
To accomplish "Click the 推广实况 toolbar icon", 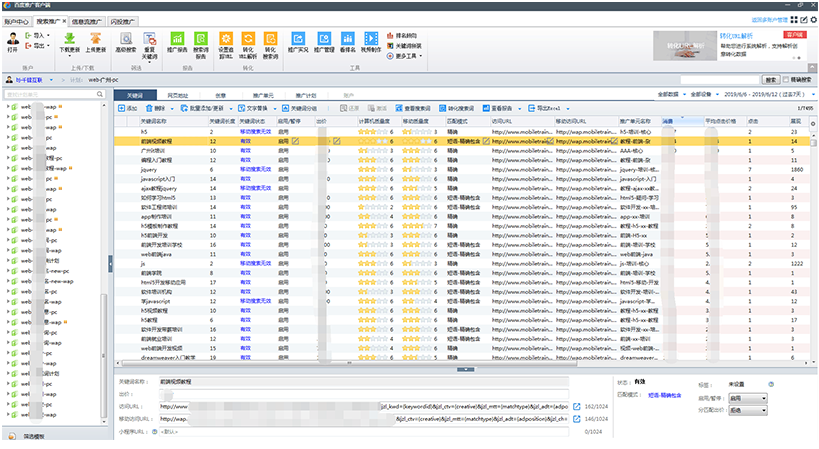I will pyautogui.click(x=298, y=40).
